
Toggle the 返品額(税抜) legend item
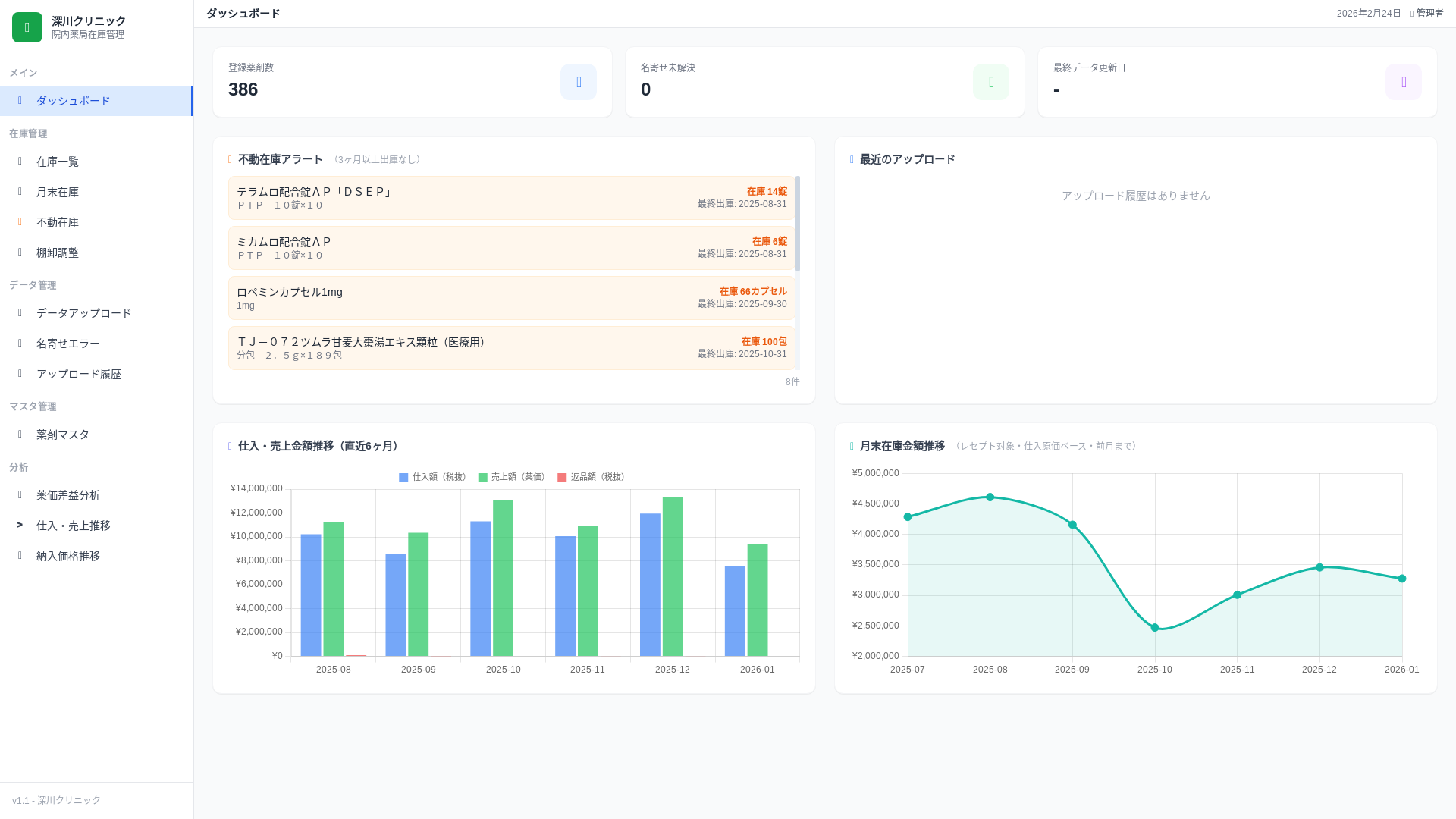(593, 477)
